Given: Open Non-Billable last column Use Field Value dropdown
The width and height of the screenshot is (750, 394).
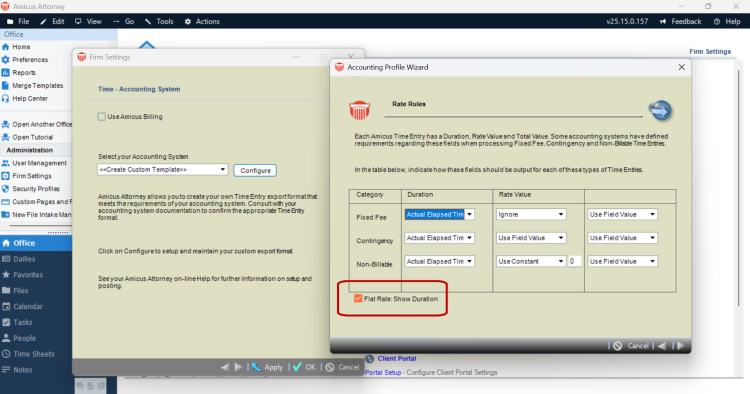Looking at the screenshot, I should pyautogui.click(x=652, y=261).
